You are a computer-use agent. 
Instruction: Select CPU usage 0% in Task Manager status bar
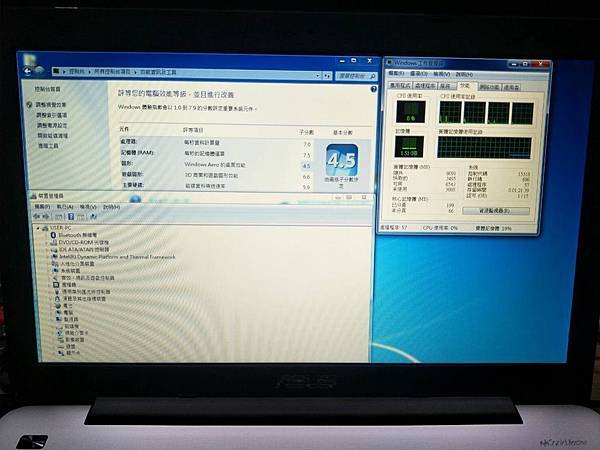pos(440,228)
